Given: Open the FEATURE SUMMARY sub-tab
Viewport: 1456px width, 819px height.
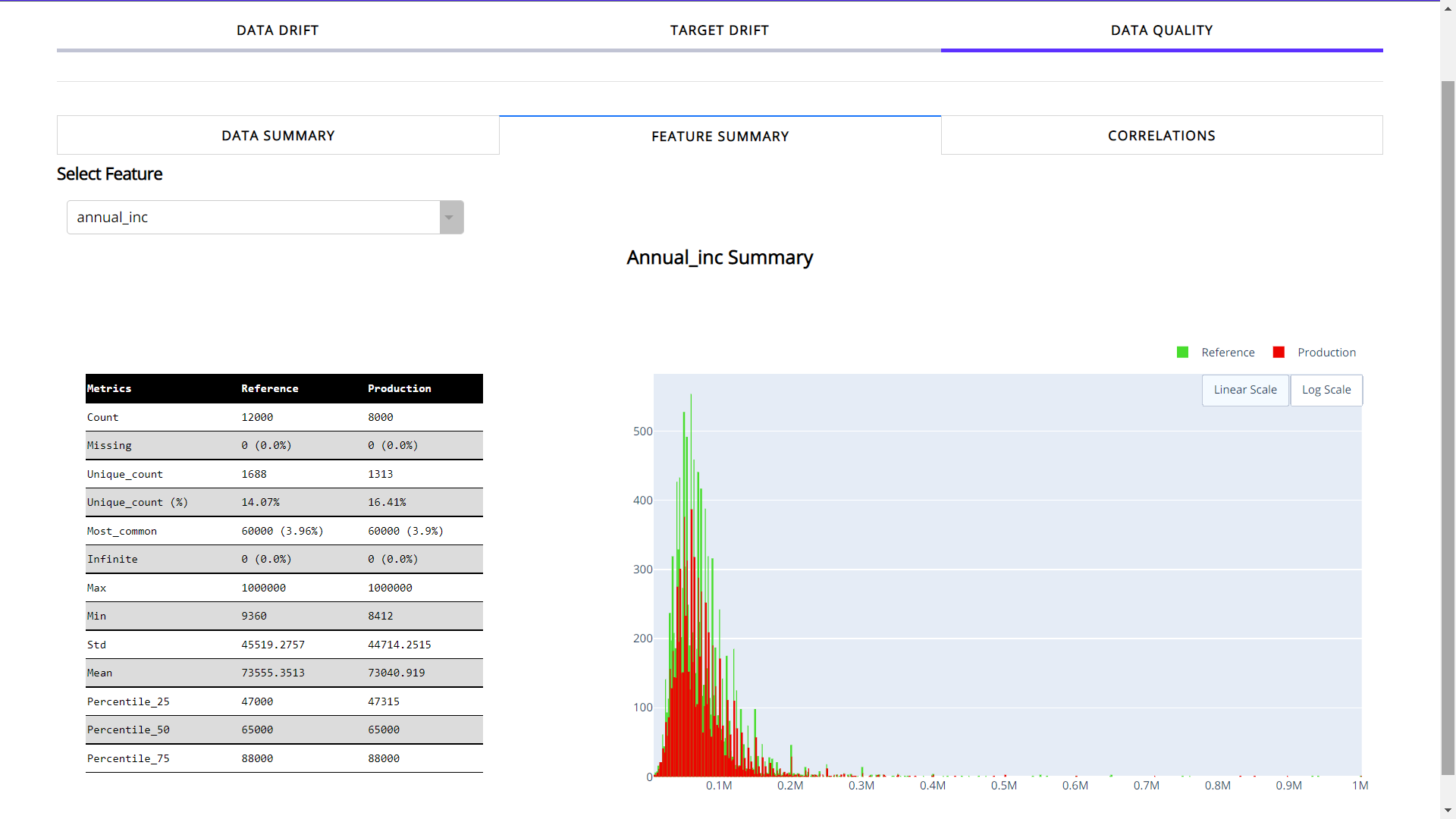Looking at the screenshot, I should (x=720, y=136).
